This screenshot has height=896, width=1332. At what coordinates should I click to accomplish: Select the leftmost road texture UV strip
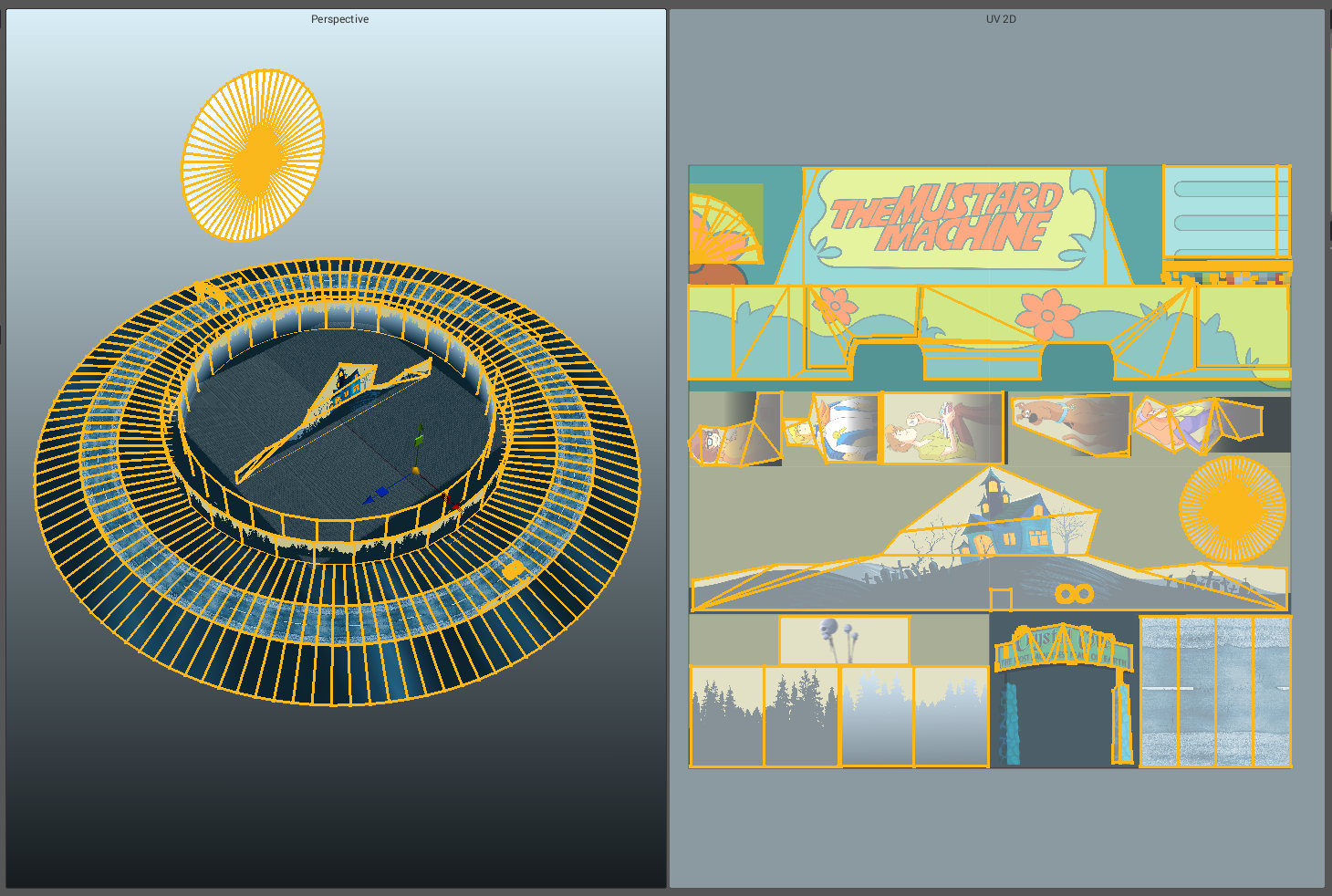pos(1159,692)
